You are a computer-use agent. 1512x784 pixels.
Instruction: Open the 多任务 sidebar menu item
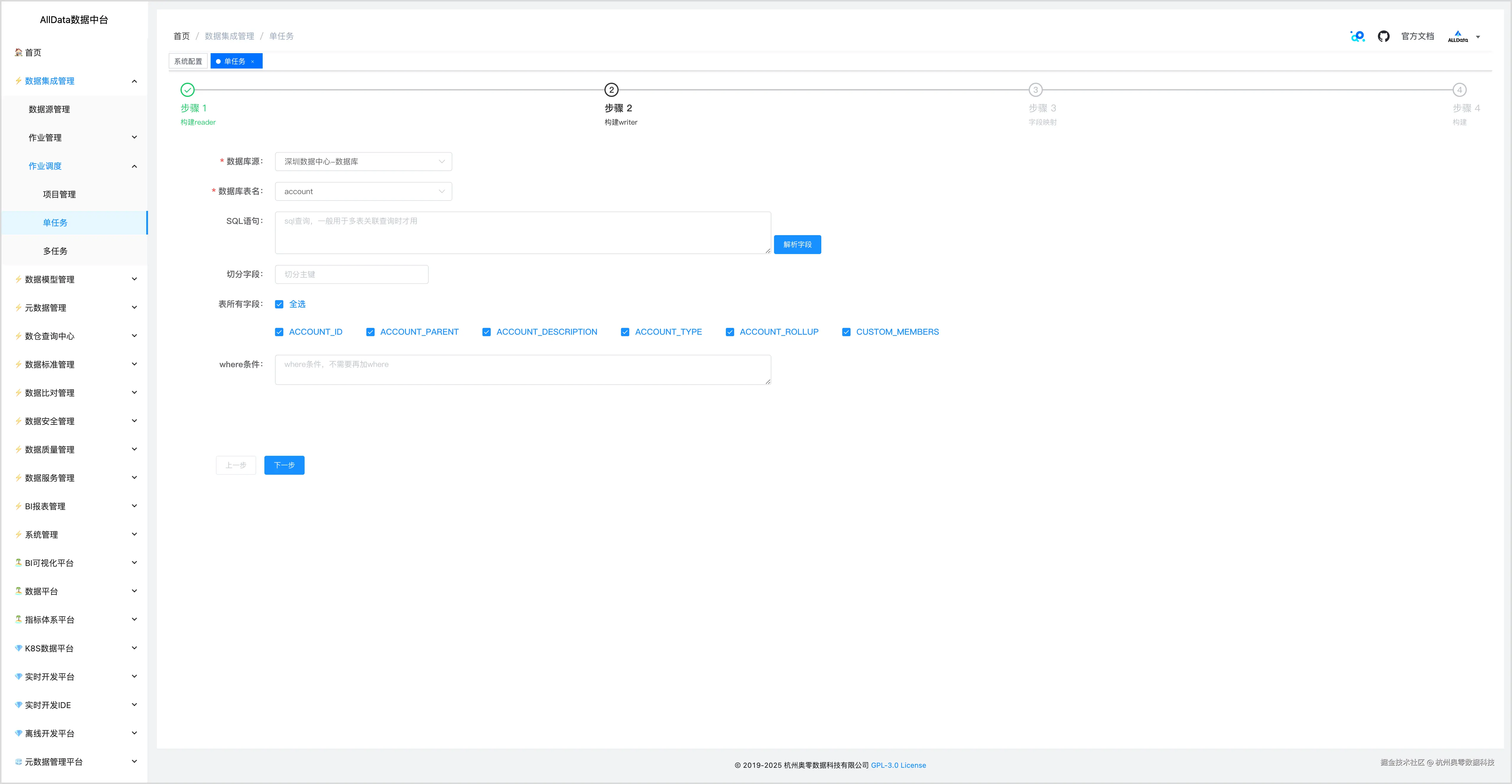point(55,251)
